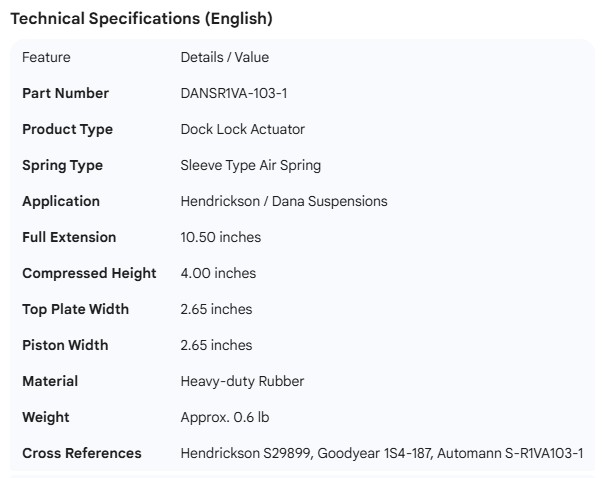The image size is (606, 478).
Task: Click the Hendrickson / Dana Suspensions value
Action: click(x=283, y=201)
